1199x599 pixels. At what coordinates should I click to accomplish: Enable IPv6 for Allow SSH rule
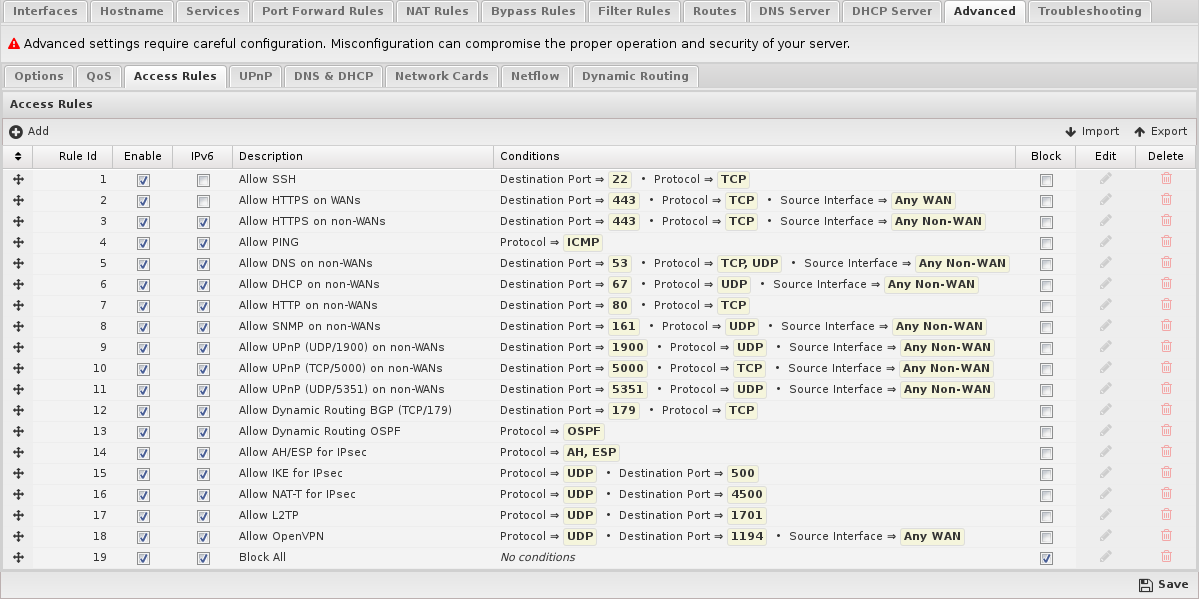(x=203, y=181)
